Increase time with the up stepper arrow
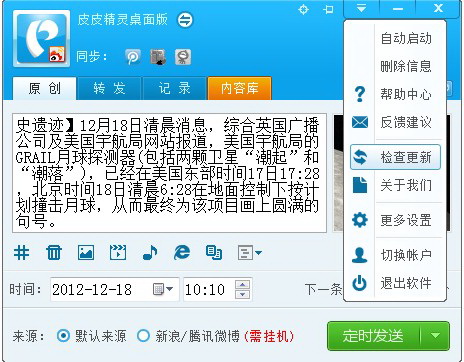Image resolution: width=464 pixels, height=362 pixels. [243, 285]
